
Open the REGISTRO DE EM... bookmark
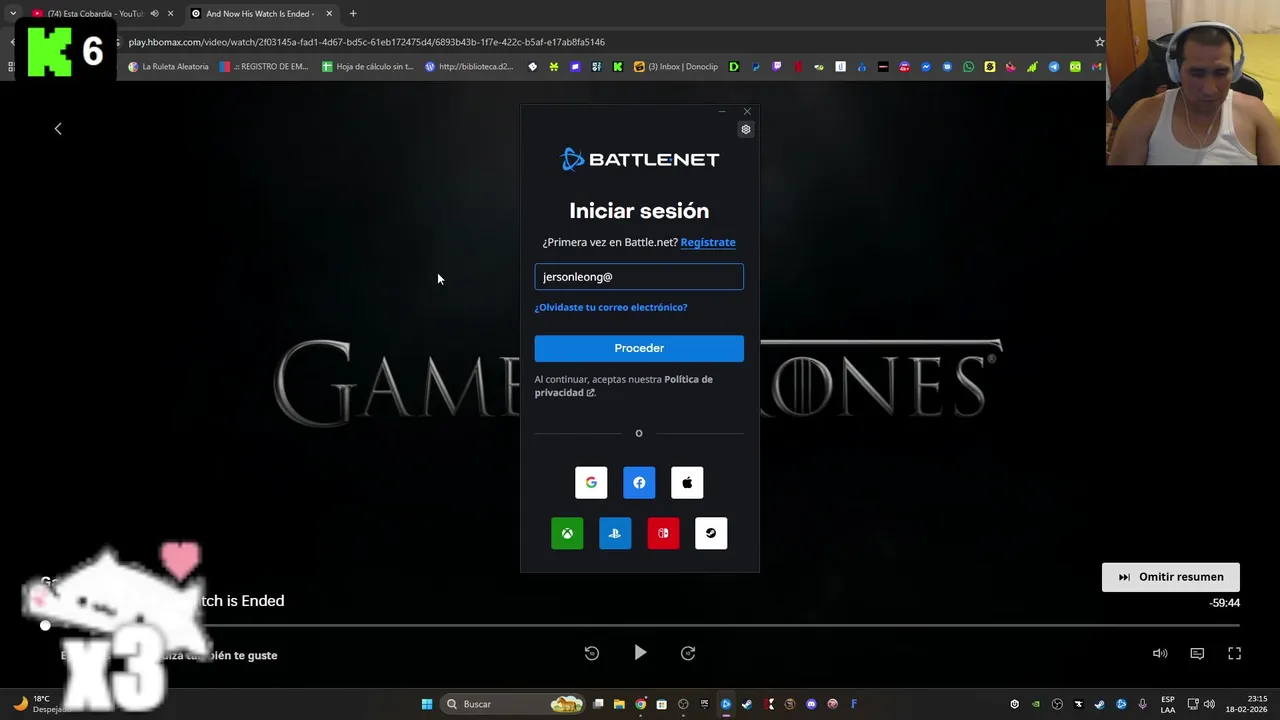(x=264, y=67)
